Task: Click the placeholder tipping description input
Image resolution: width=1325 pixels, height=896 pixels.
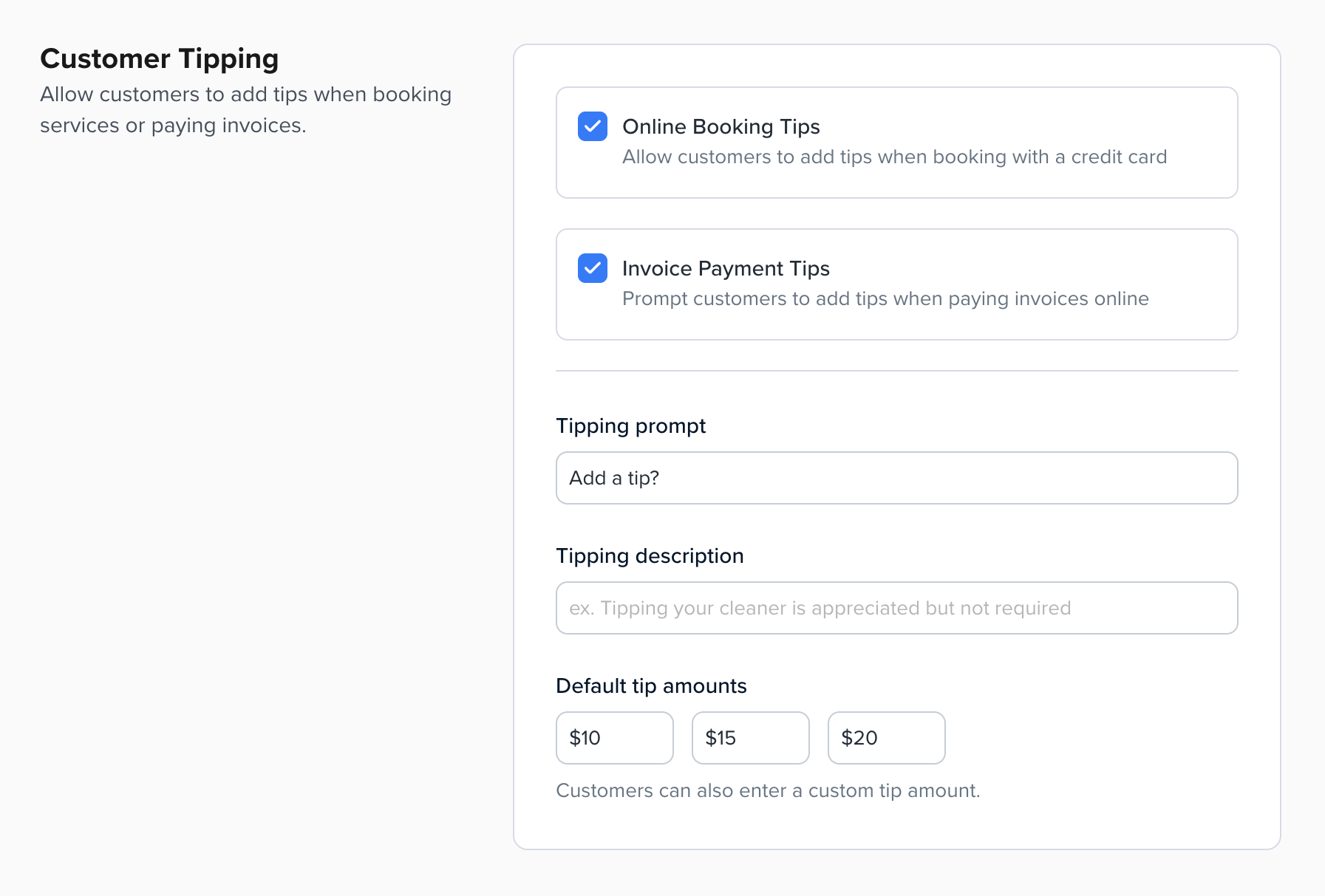Action: 896,608
